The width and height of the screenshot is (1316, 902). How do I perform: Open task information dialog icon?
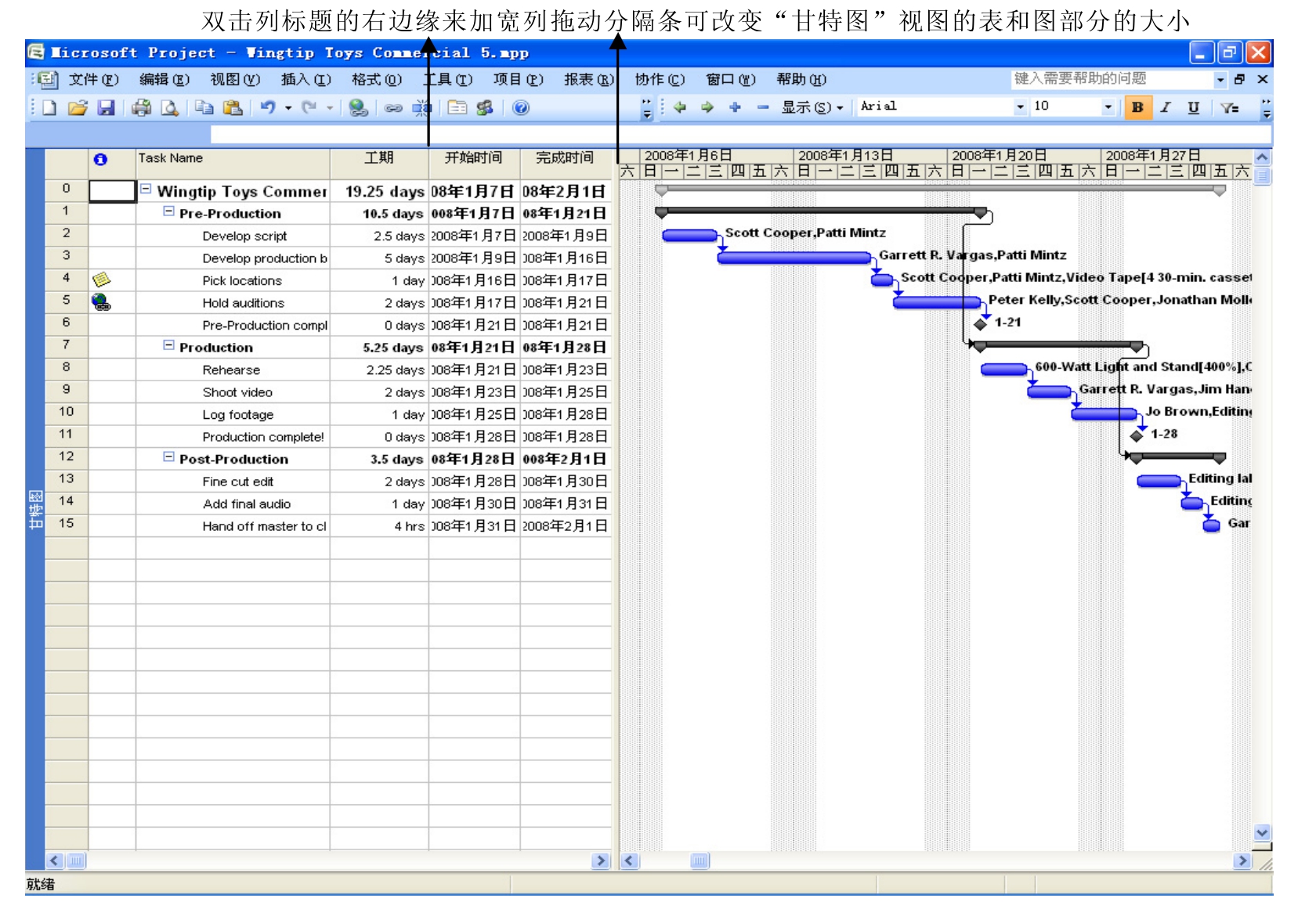(457, 108)
